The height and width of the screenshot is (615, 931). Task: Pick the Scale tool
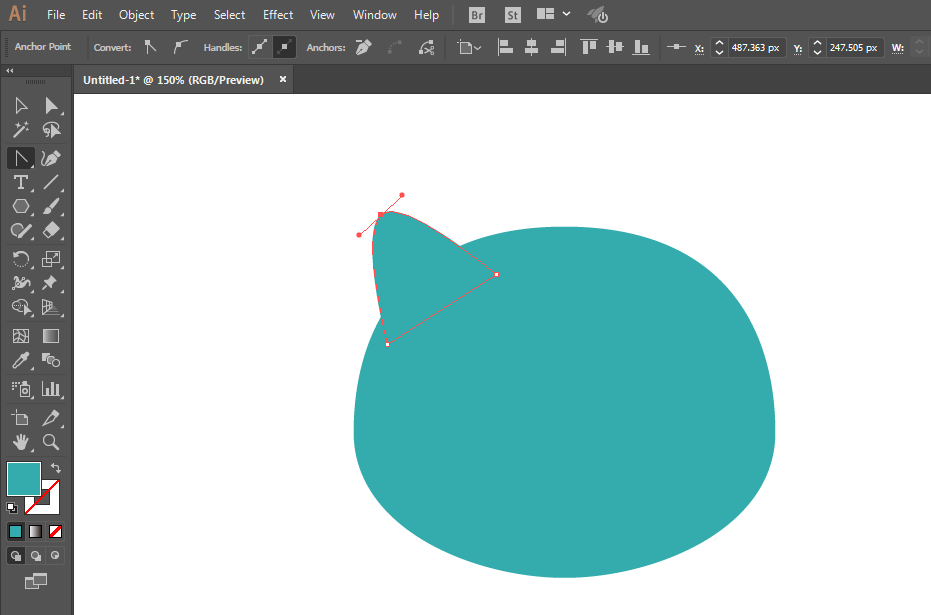pos(51,259)
